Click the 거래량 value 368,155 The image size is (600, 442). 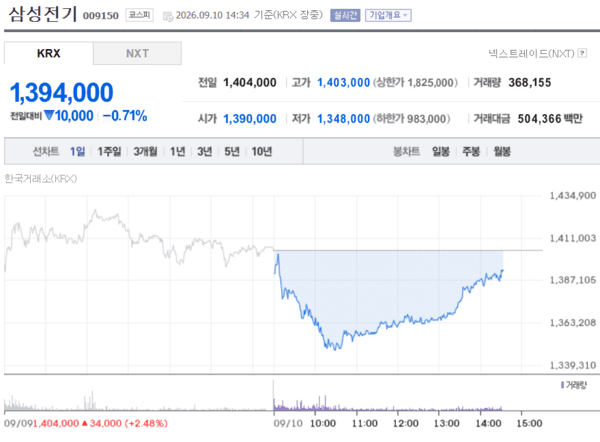[x=530, y=82]
